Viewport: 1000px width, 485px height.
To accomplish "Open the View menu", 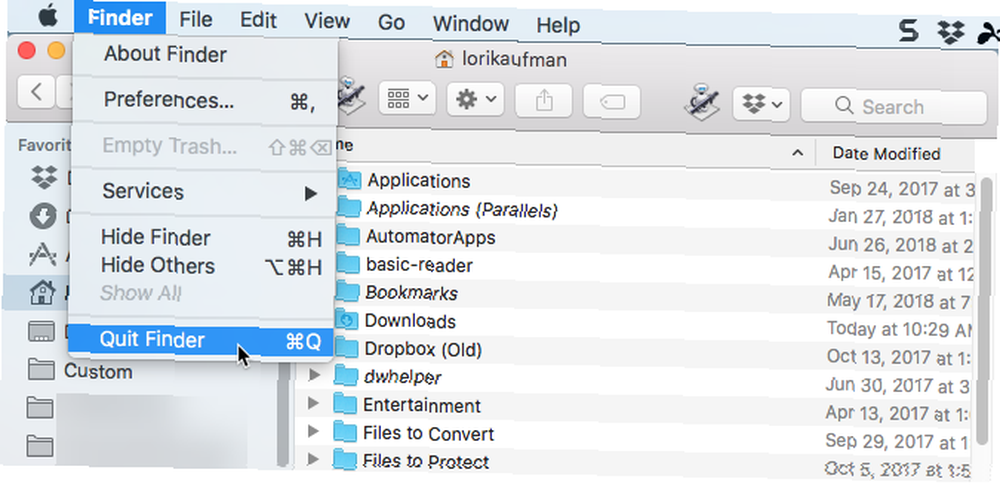I will pos(327,21).
